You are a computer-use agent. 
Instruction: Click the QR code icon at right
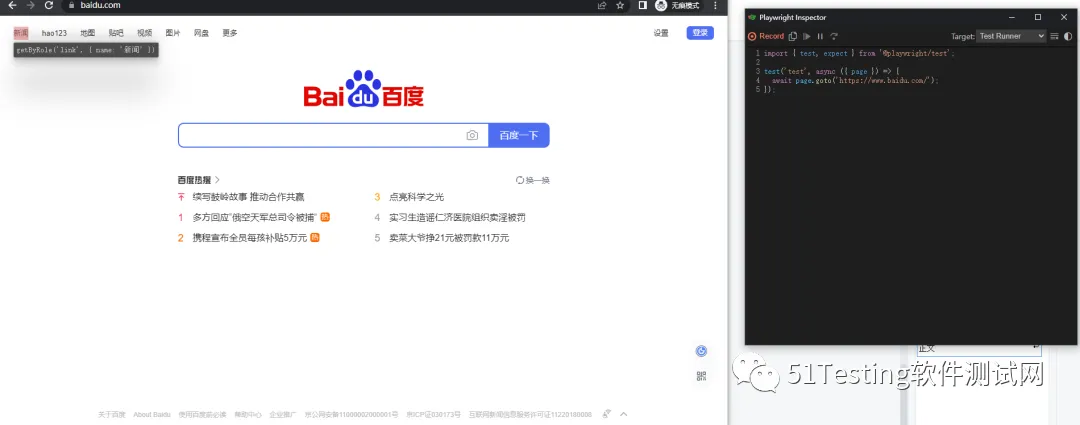point(702,376)
